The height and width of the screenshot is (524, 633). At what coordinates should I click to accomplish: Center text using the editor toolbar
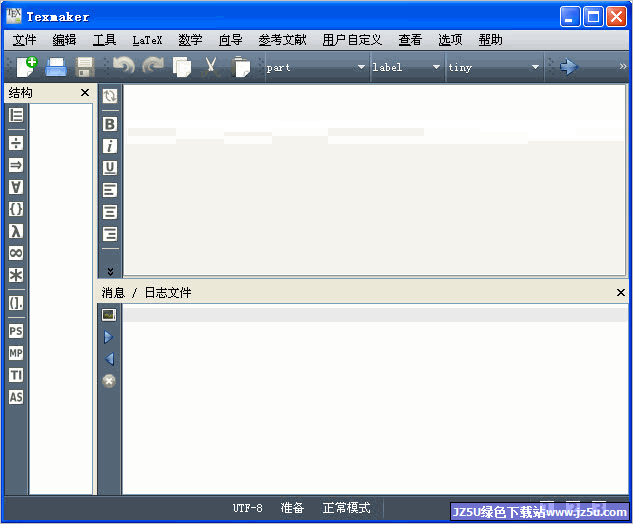(x=110, y=212)
